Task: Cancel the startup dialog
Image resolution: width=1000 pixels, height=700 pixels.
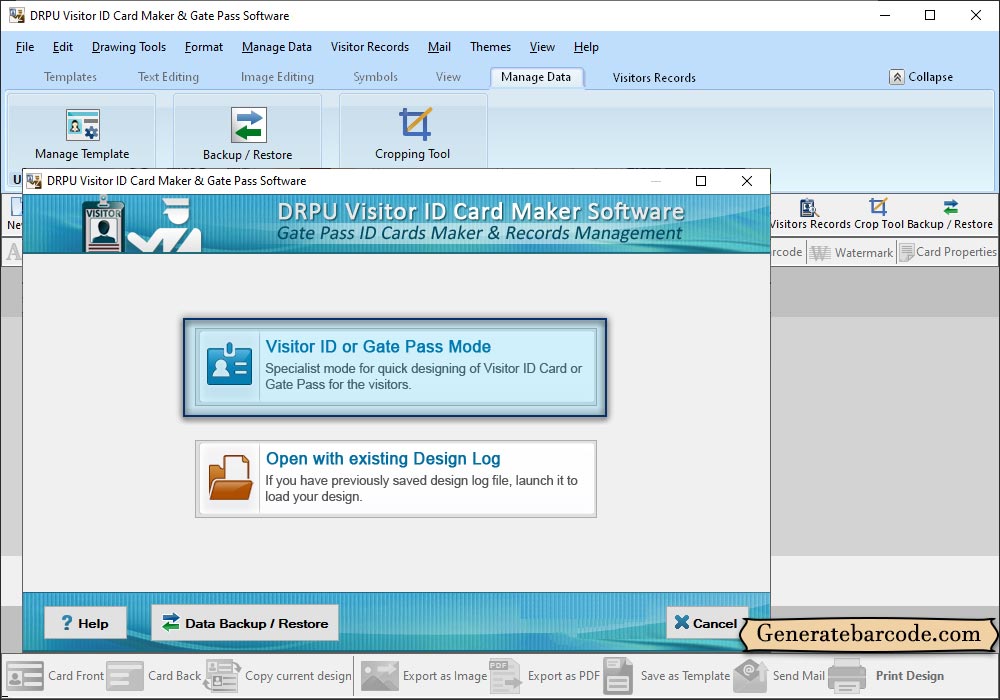Action: [x=707, y=623]
